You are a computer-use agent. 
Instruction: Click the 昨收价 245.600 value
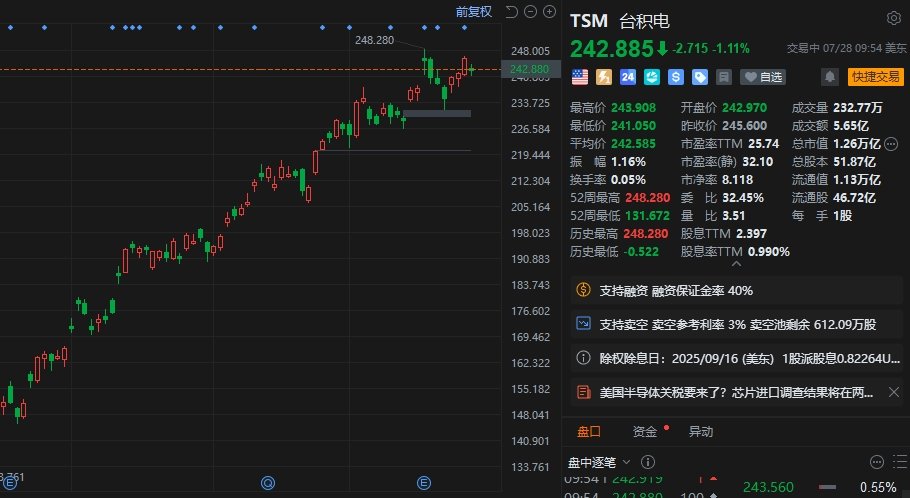point(745,125)
